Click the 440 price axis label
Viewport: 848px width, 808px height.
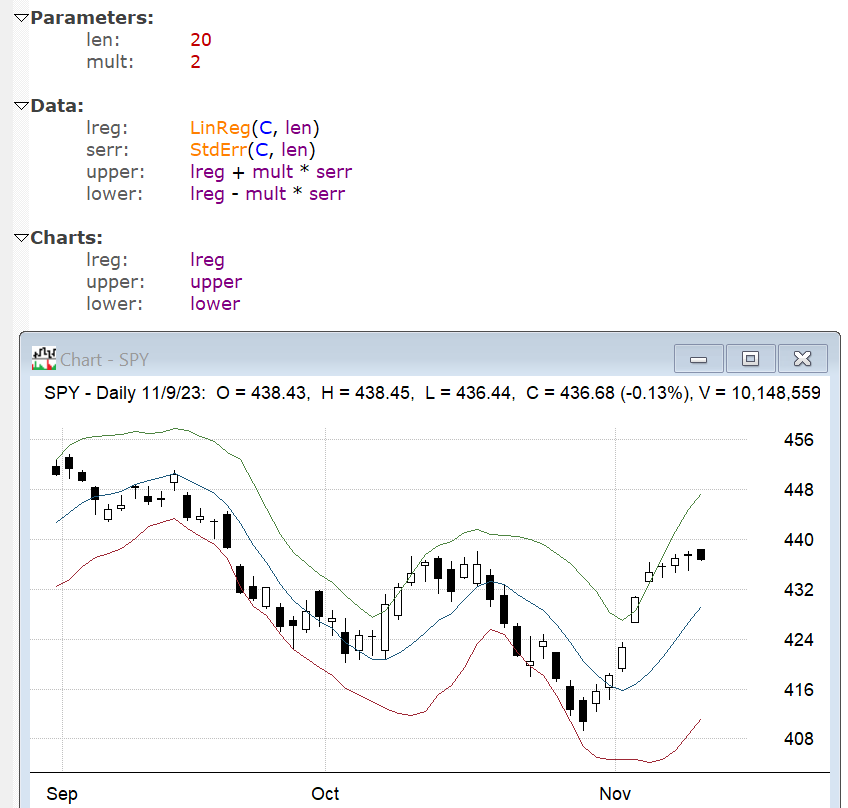[x=798, y=540]
